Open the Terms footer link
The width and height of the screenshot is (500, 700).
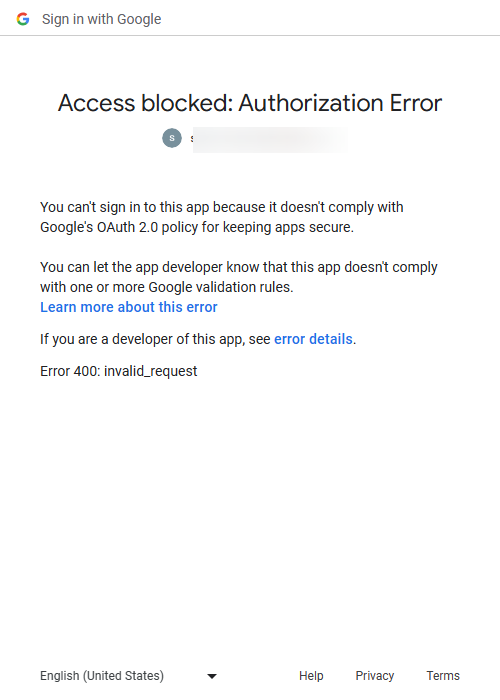pos(443,676)
